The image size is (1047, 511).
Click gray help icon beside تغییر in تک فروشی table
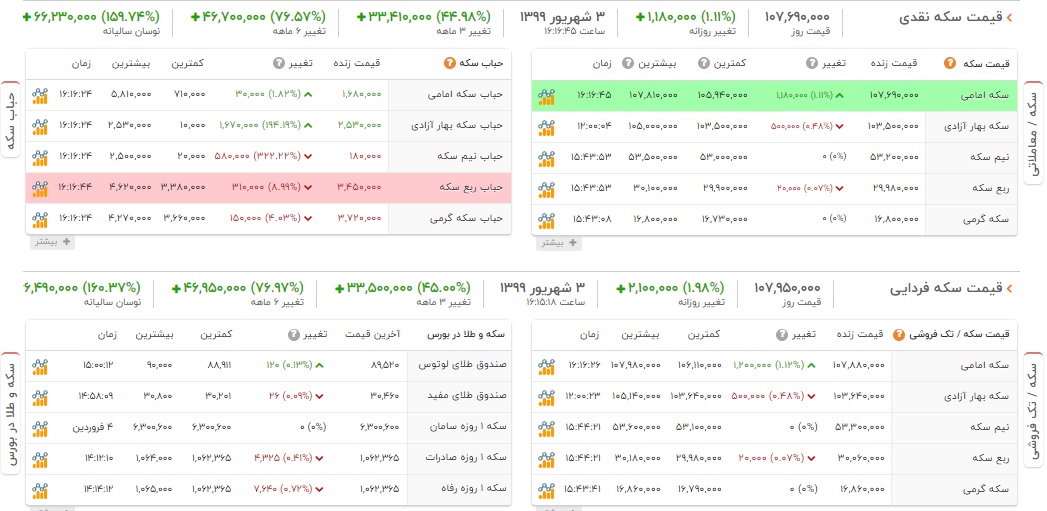click(x=782, y=334)
